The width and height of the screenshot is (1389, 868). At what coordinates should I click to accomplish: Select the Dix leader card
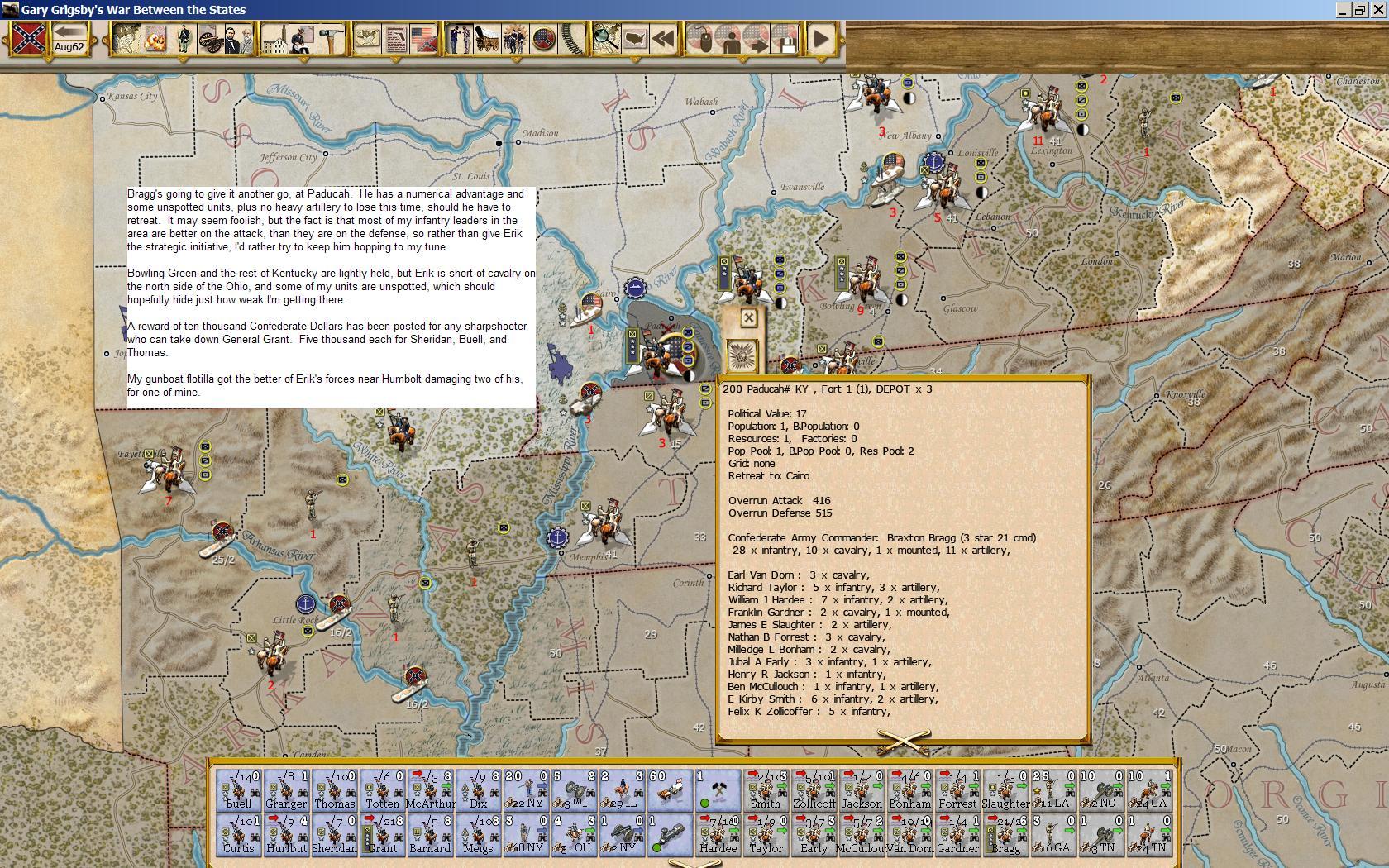(x=478, y=789)
